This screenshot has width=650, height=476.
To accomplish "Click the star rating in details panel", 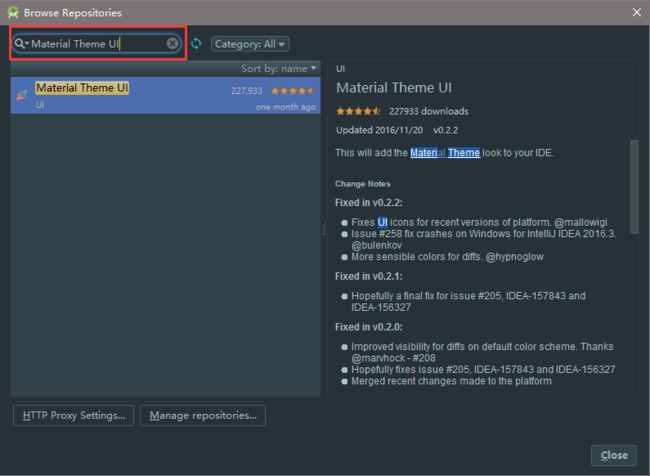I will coord(358,111).
